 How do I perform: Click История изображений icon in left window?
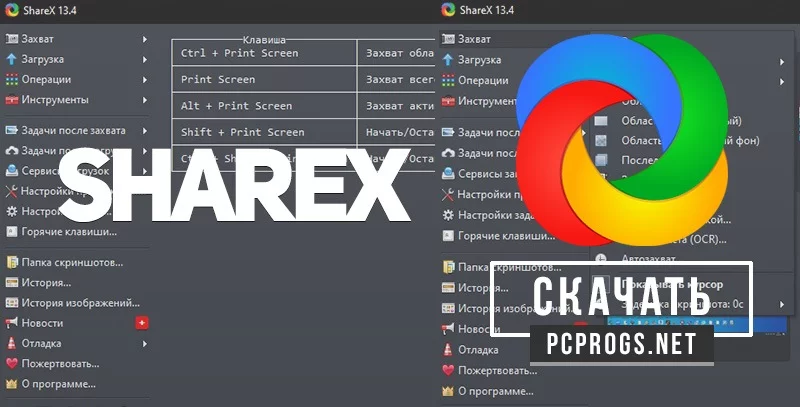(11, 303)
